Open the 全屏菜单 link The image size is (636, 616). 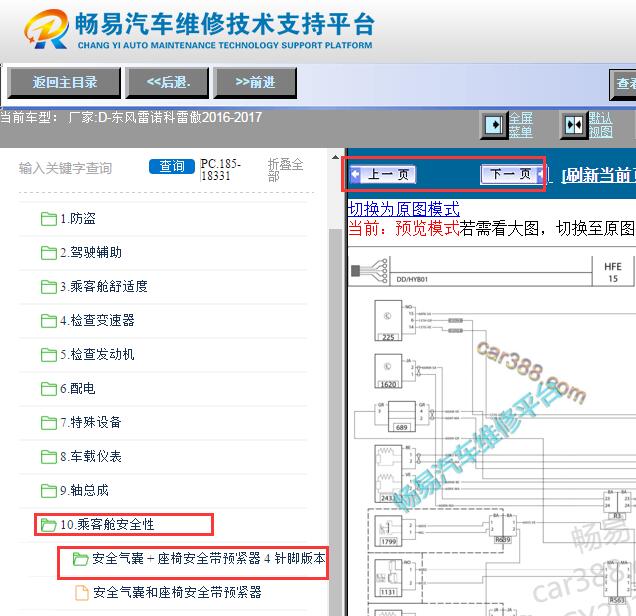coord(520,125)
